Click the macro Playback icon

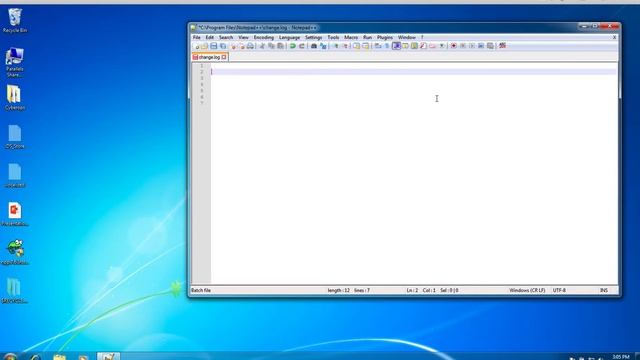(472, 46)
